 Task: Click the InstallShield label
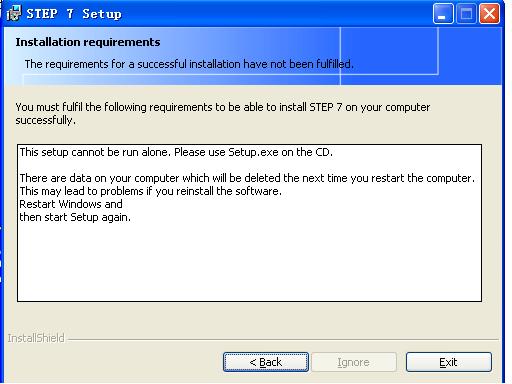pos(36,338)
